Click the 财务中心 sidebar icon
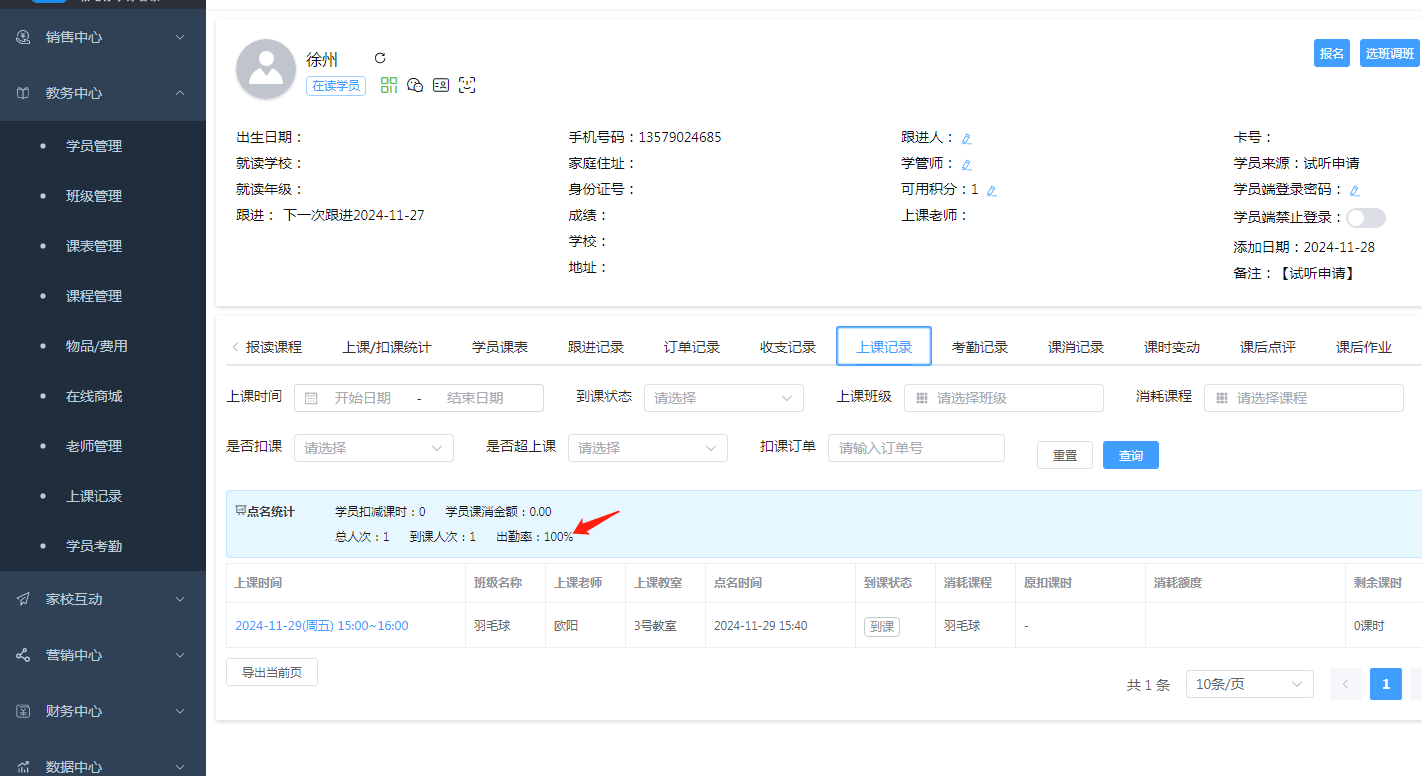The width and height of the screenshot is (1422, 776). 24,711
